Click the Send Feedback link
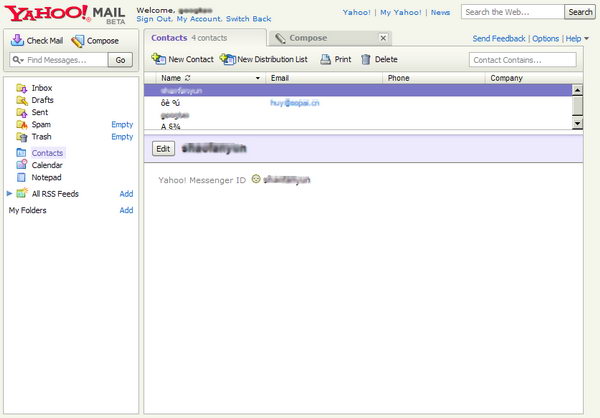Image resolution: width=600 pixels, height=418 pixels. (499, 38)
